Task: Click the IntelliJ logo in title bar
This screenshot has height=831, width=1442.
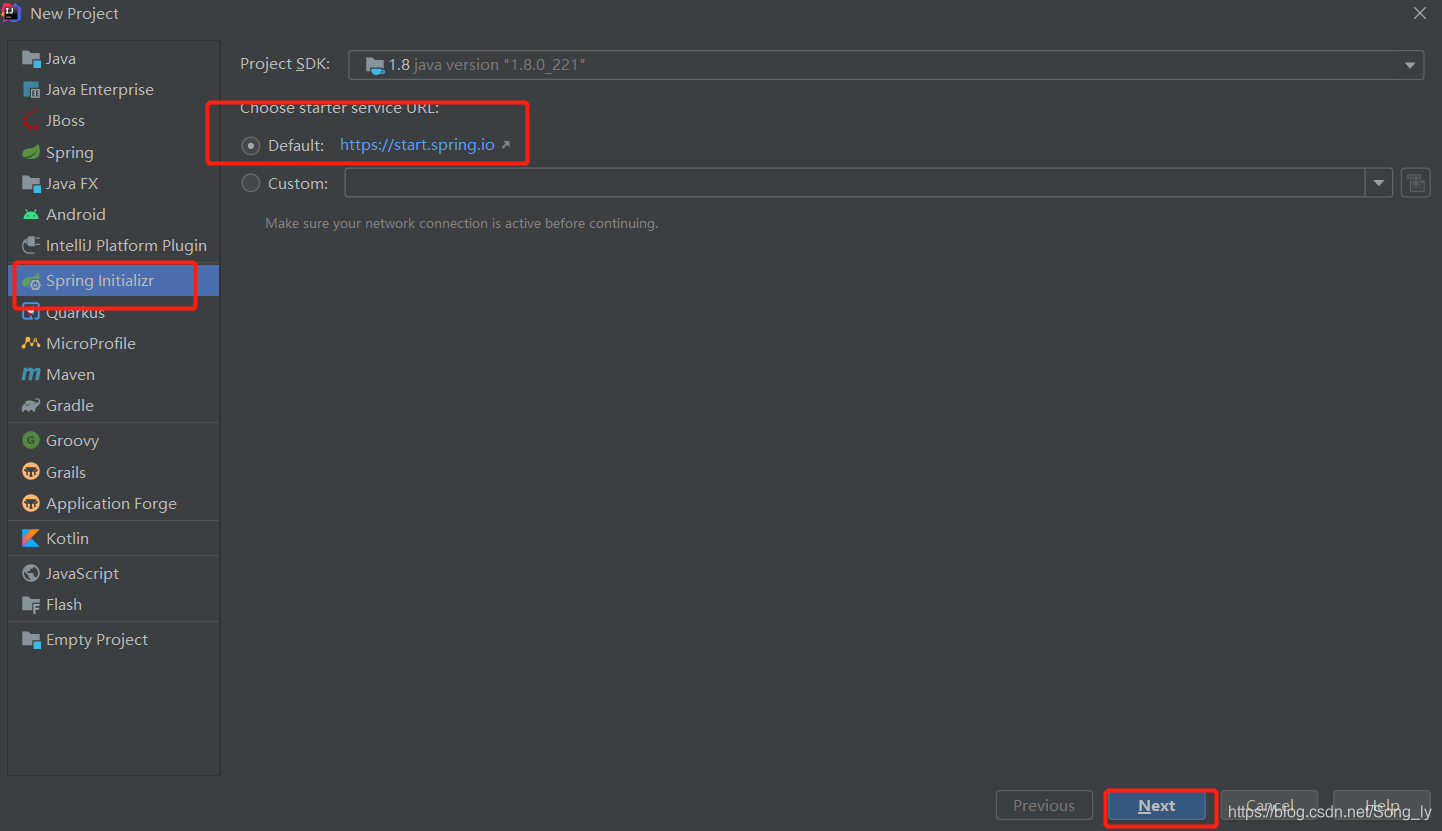Action: (x=12, y=13)
